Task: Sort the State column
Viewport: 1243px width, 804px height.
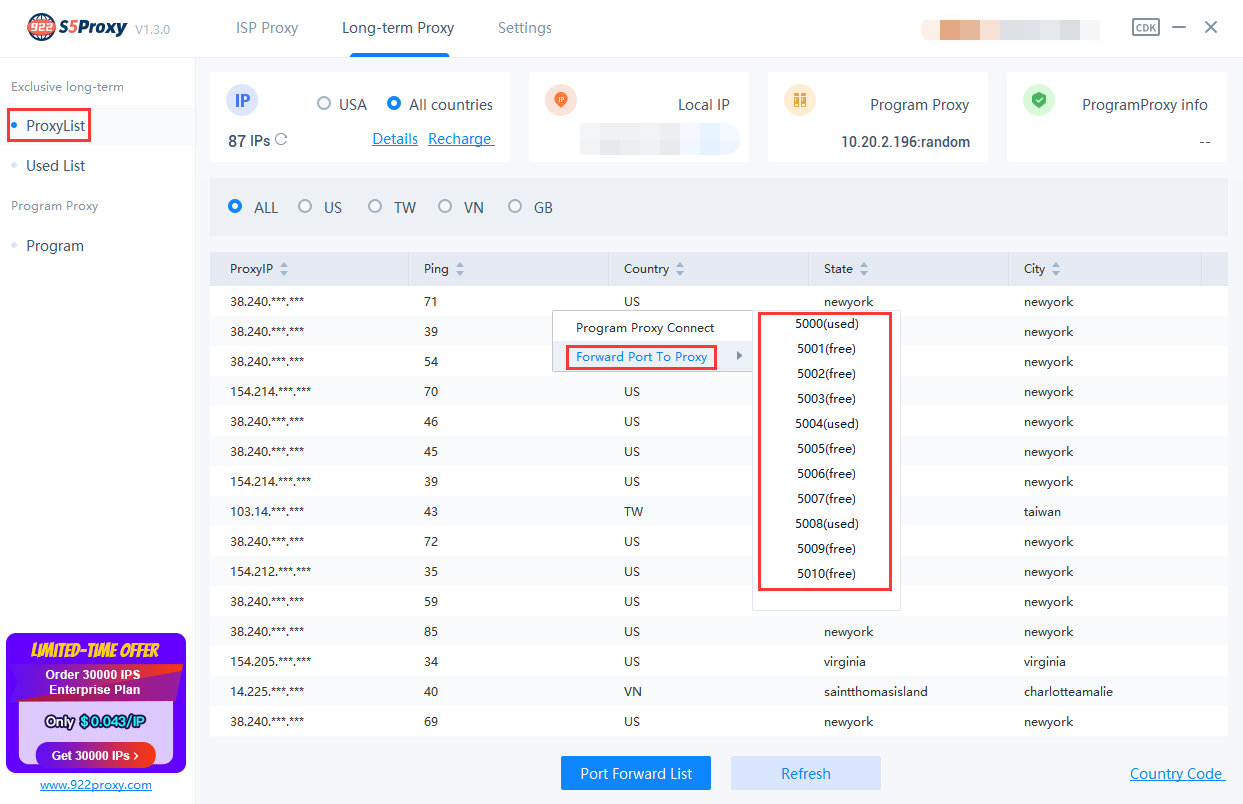Action: (864, 269)
